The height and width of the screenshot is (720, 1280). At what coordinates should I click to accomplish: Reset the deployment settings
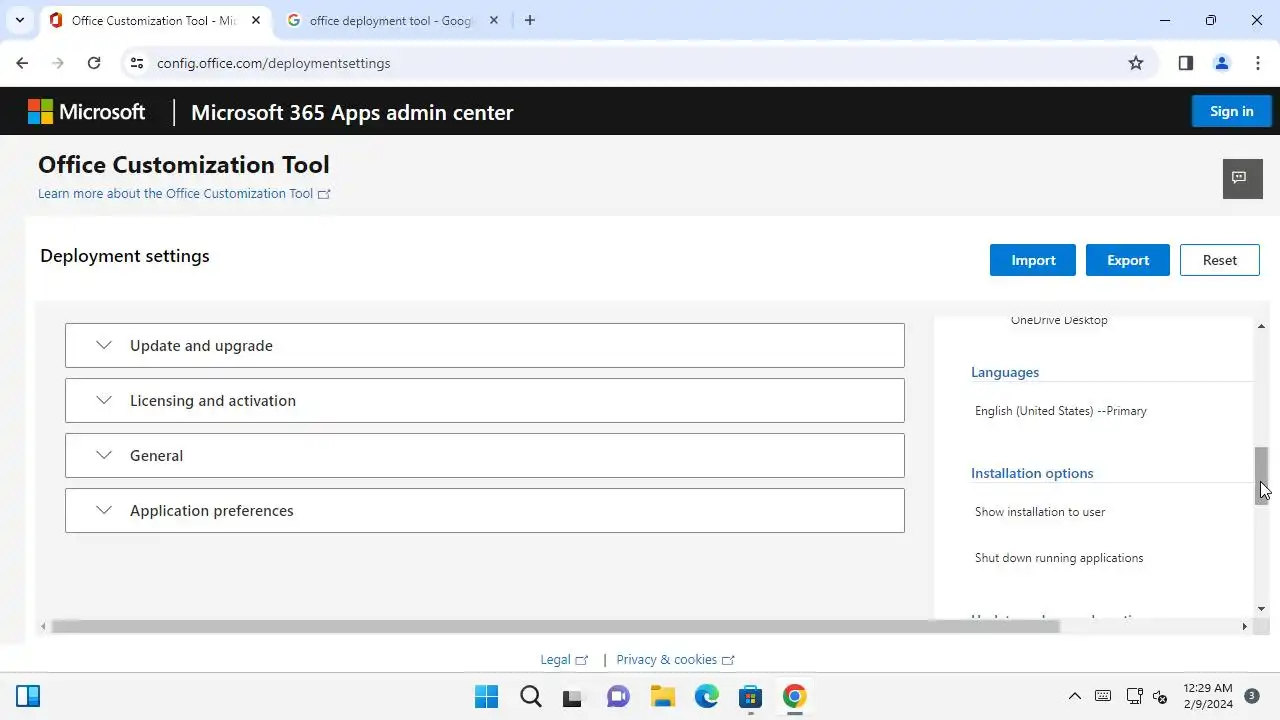(1219, 260)
